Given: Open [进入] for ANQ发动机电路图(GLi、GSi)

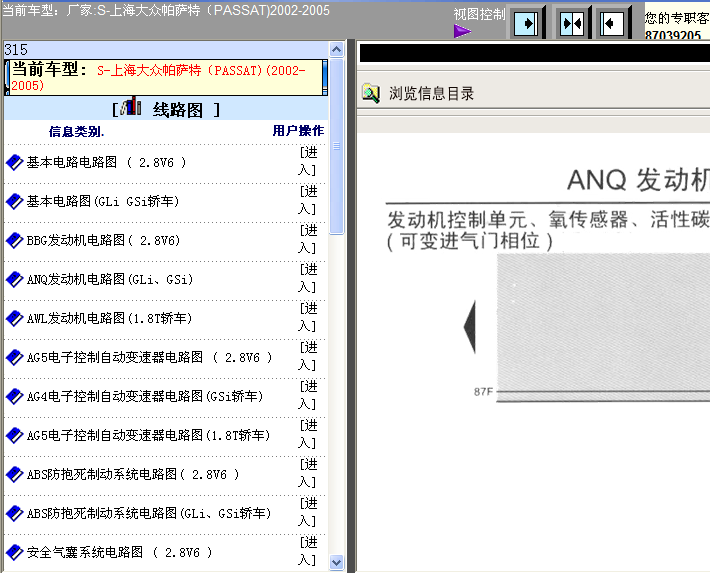Looking at the screenshot, I should 308,278.
